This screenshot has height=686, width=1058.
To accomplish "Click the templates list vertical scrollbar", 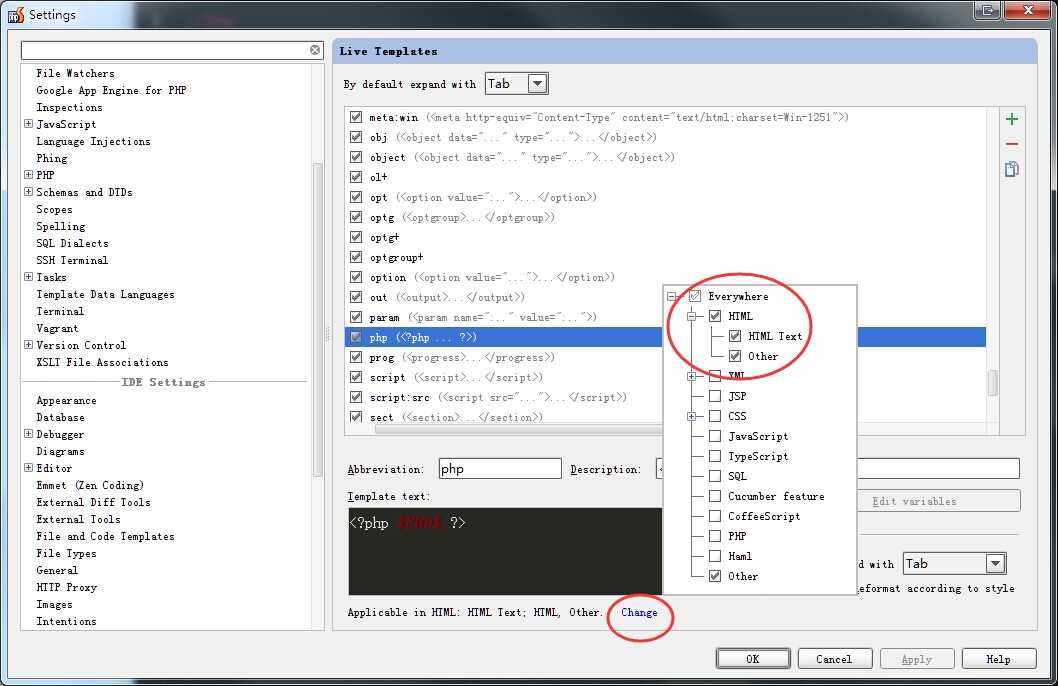I will 993,382.
